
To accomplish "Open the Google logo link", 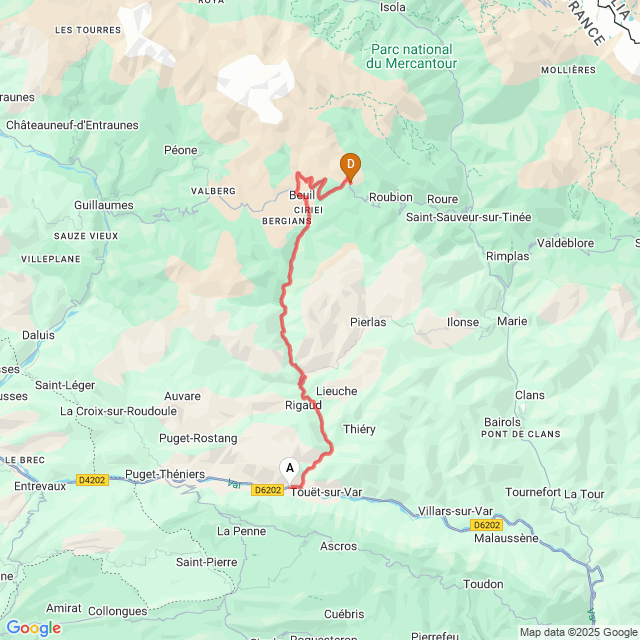I will point(33,628).
